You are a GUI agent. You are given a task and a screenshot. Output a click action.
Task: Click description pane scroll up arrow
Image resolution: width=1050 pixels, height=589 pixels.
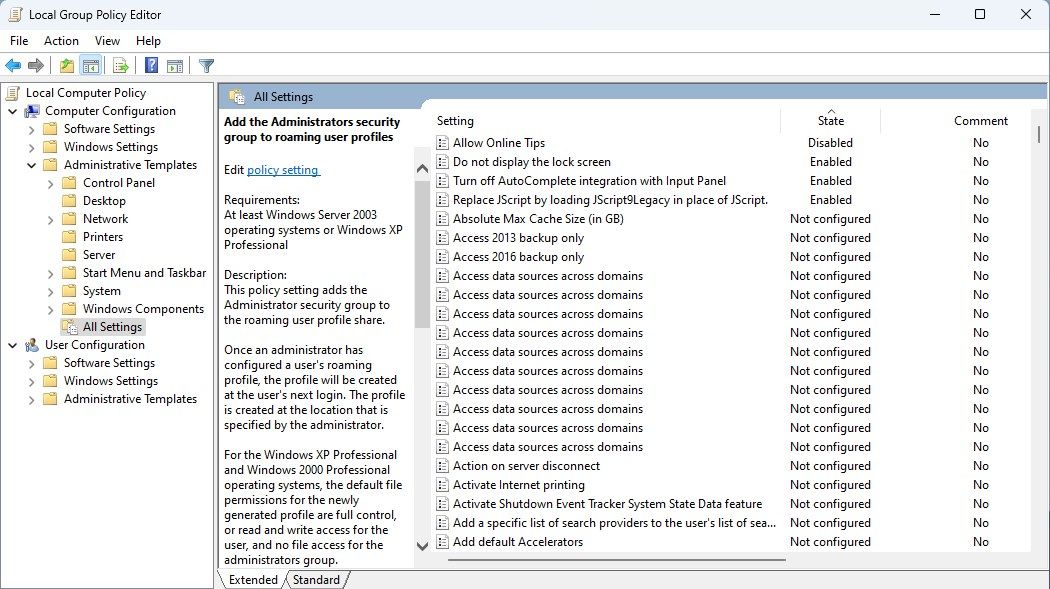pyautogui.click(x=422, y=169)
